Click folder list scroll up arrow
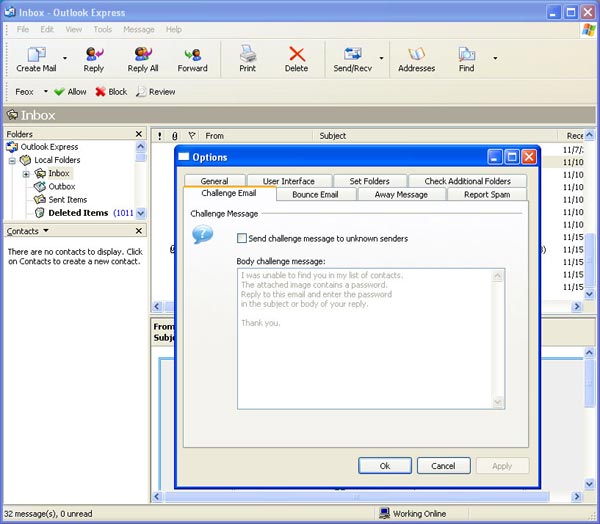Viewport: 600px width, 524px height. tap(141, 147)
